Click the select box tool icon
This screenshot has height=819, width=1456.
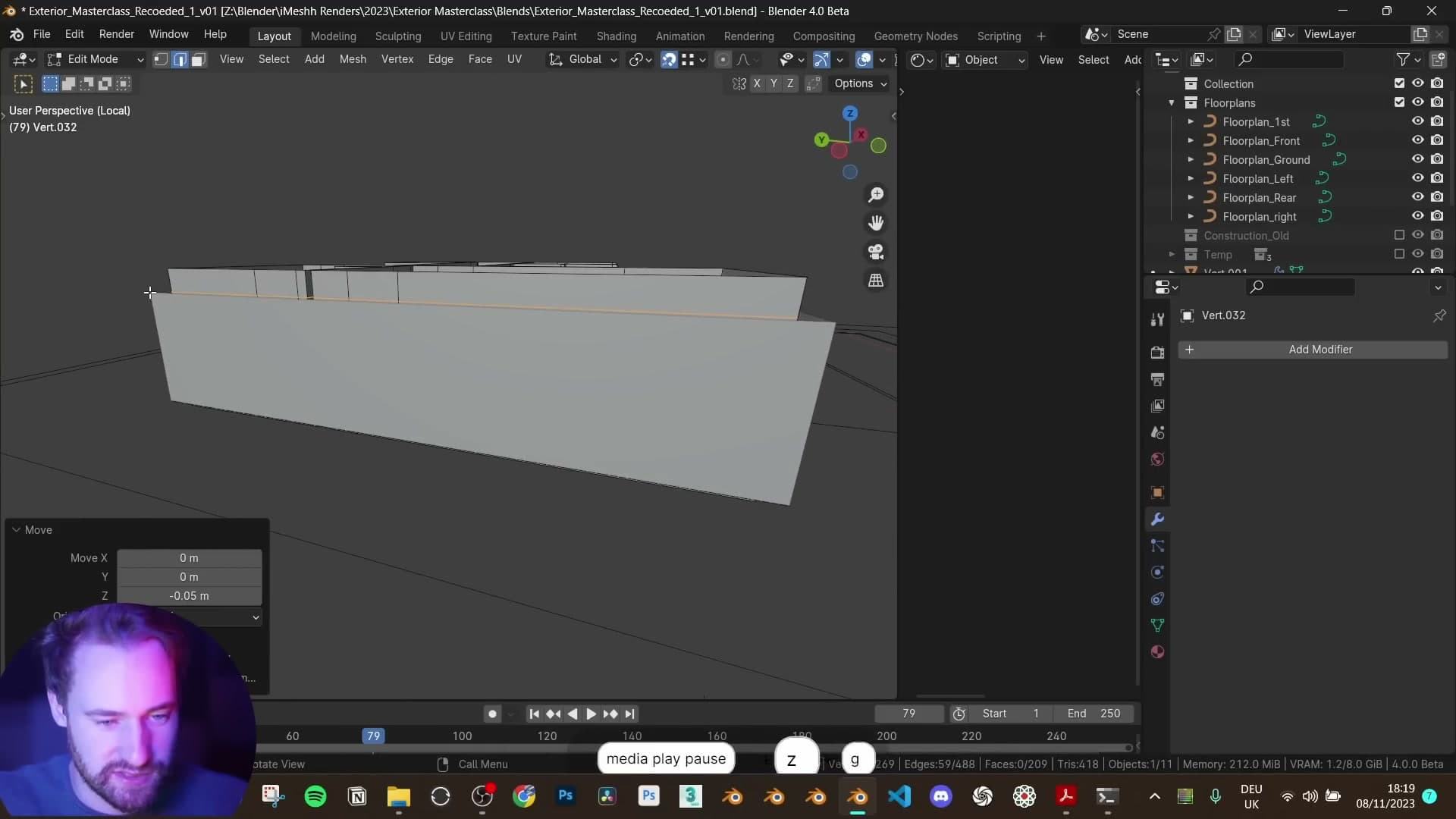[x=24, y=84]
